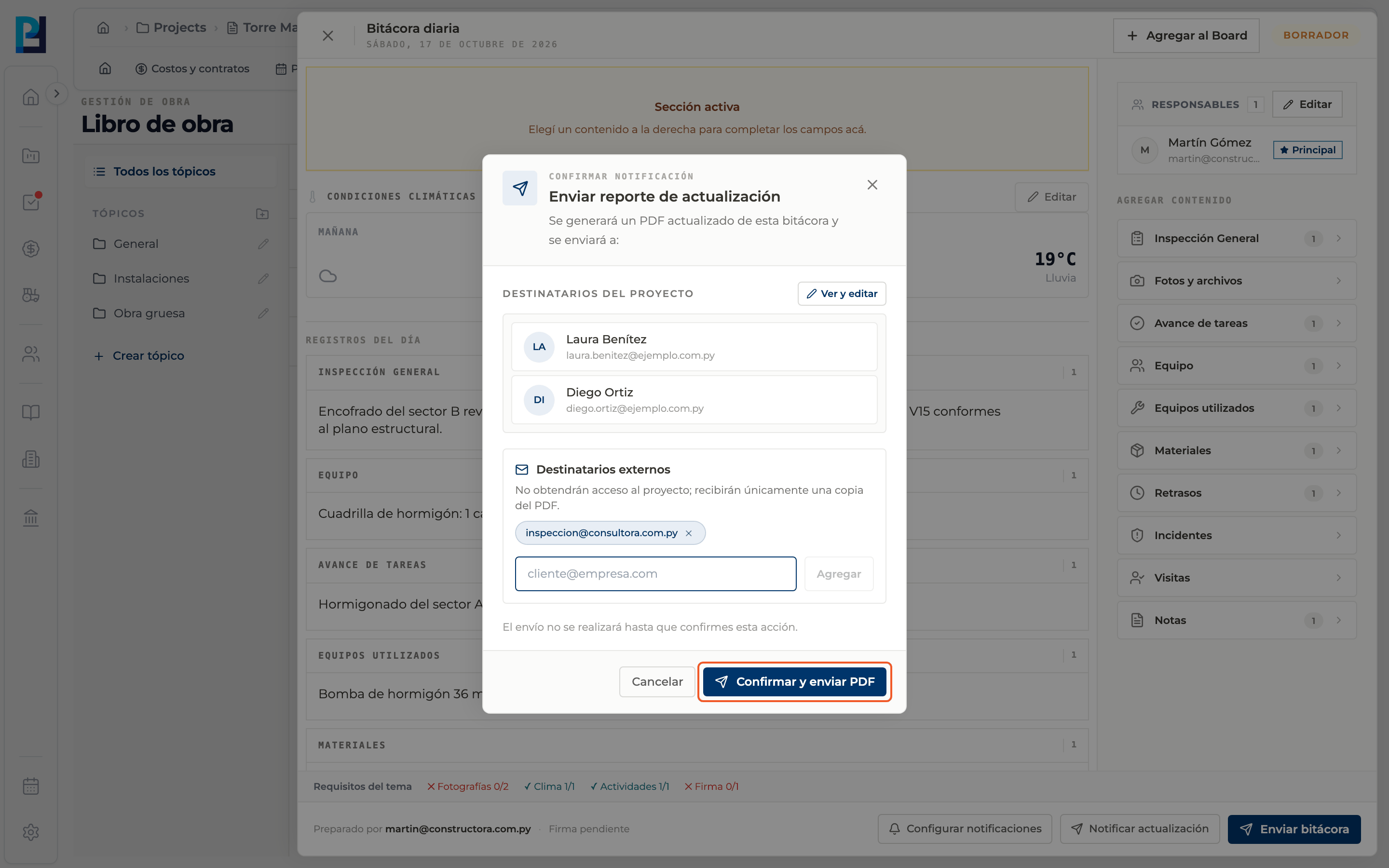Click Enviar bitácora button

click(x=1294, y=829)
